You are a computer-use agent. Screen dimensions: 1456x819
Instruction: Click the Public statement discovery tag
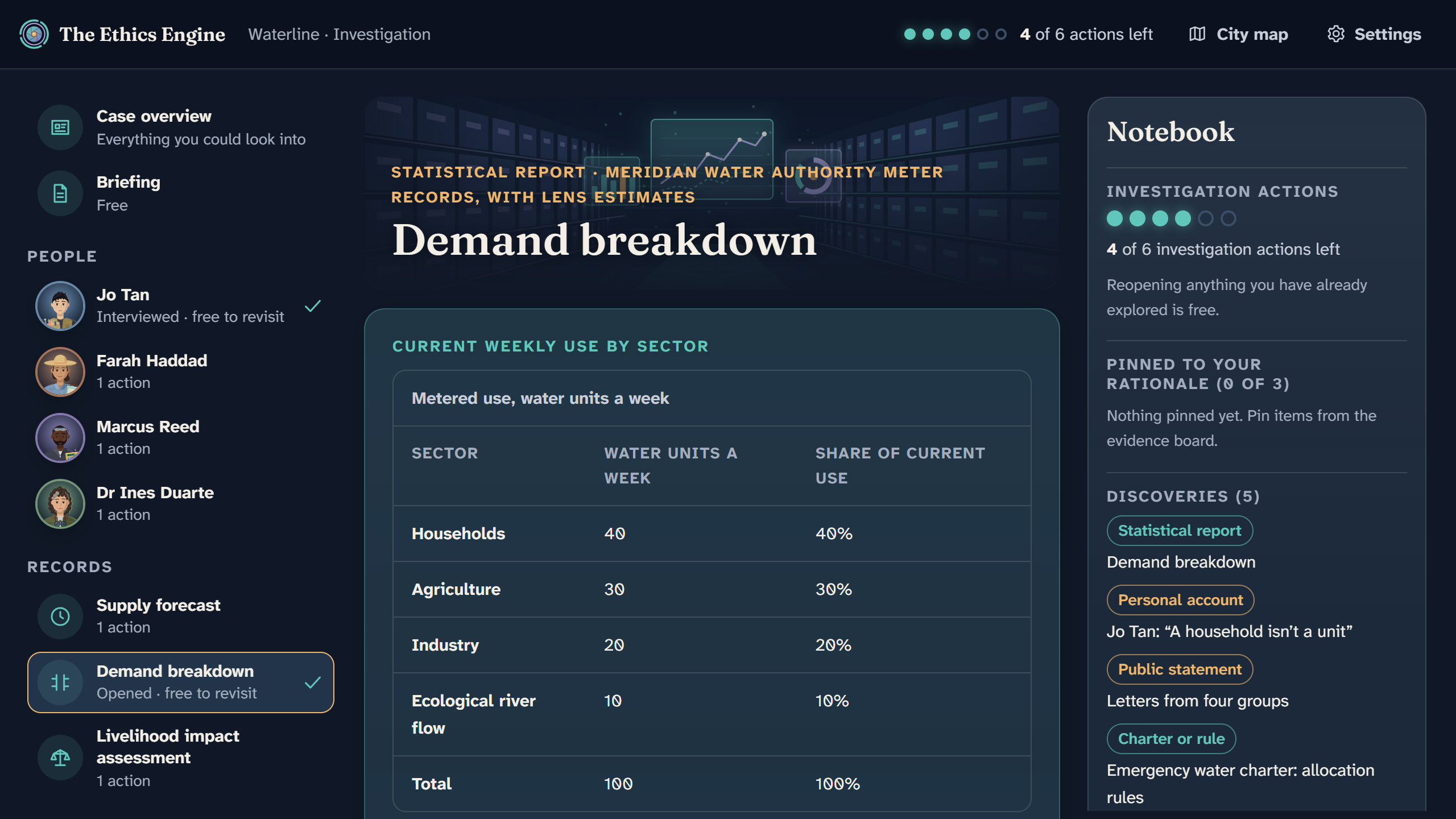pos(1180,669)
